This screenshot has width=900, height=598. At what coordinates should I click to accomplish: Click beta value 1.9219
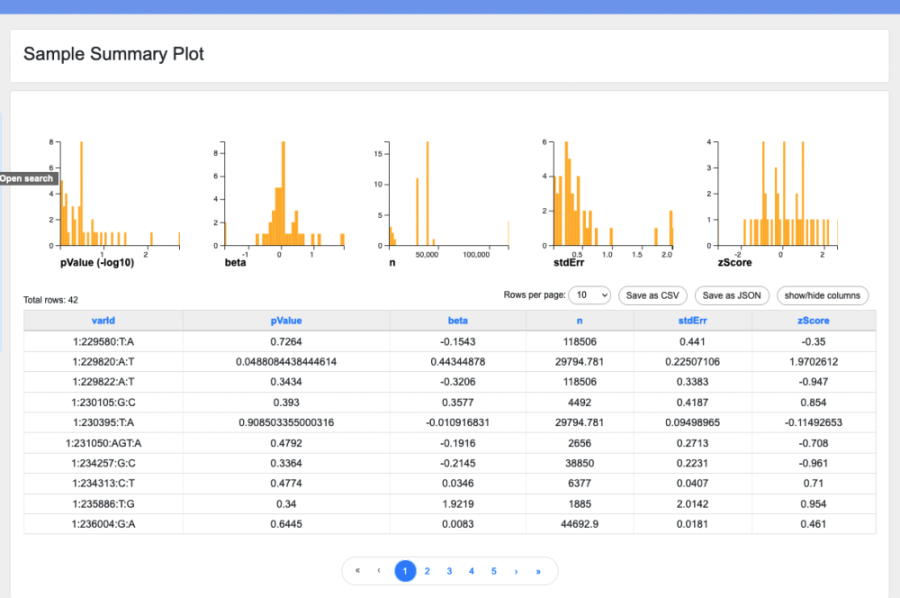tap(457, 504)
